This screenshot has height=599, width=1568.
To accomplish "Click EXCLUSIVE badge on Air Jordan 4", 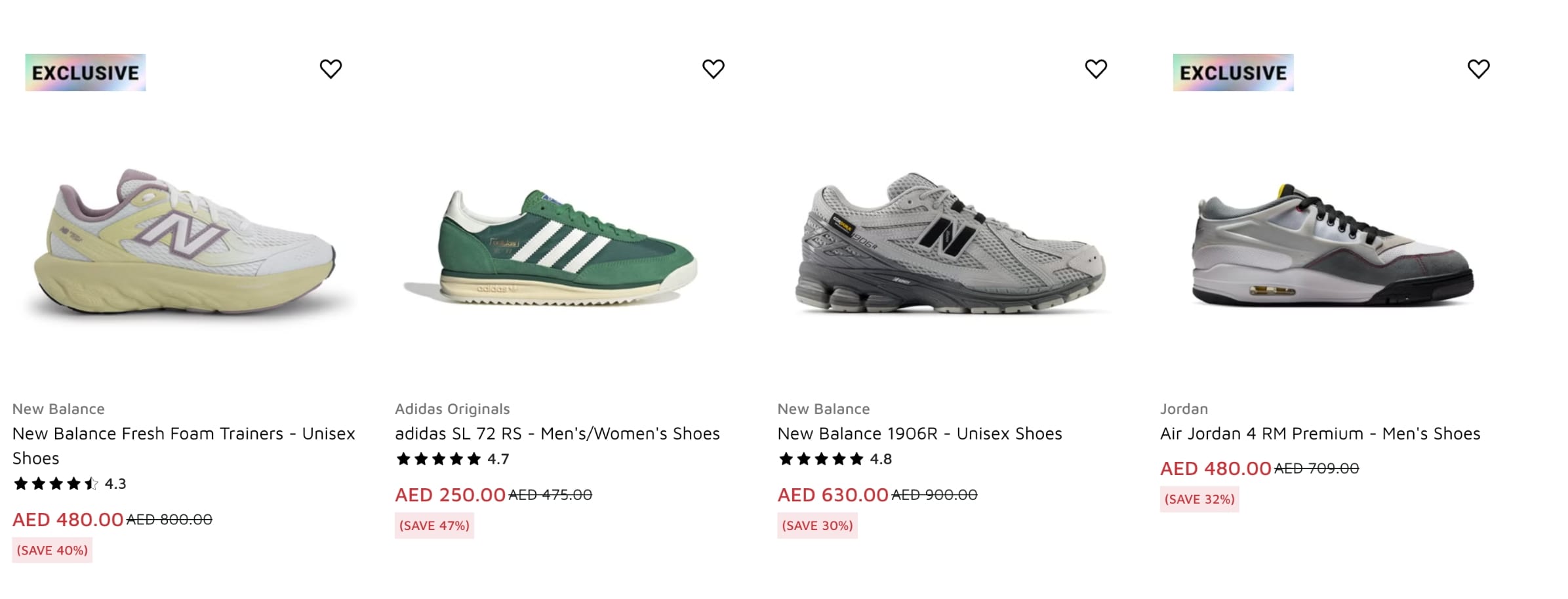I will (1233, 72).
